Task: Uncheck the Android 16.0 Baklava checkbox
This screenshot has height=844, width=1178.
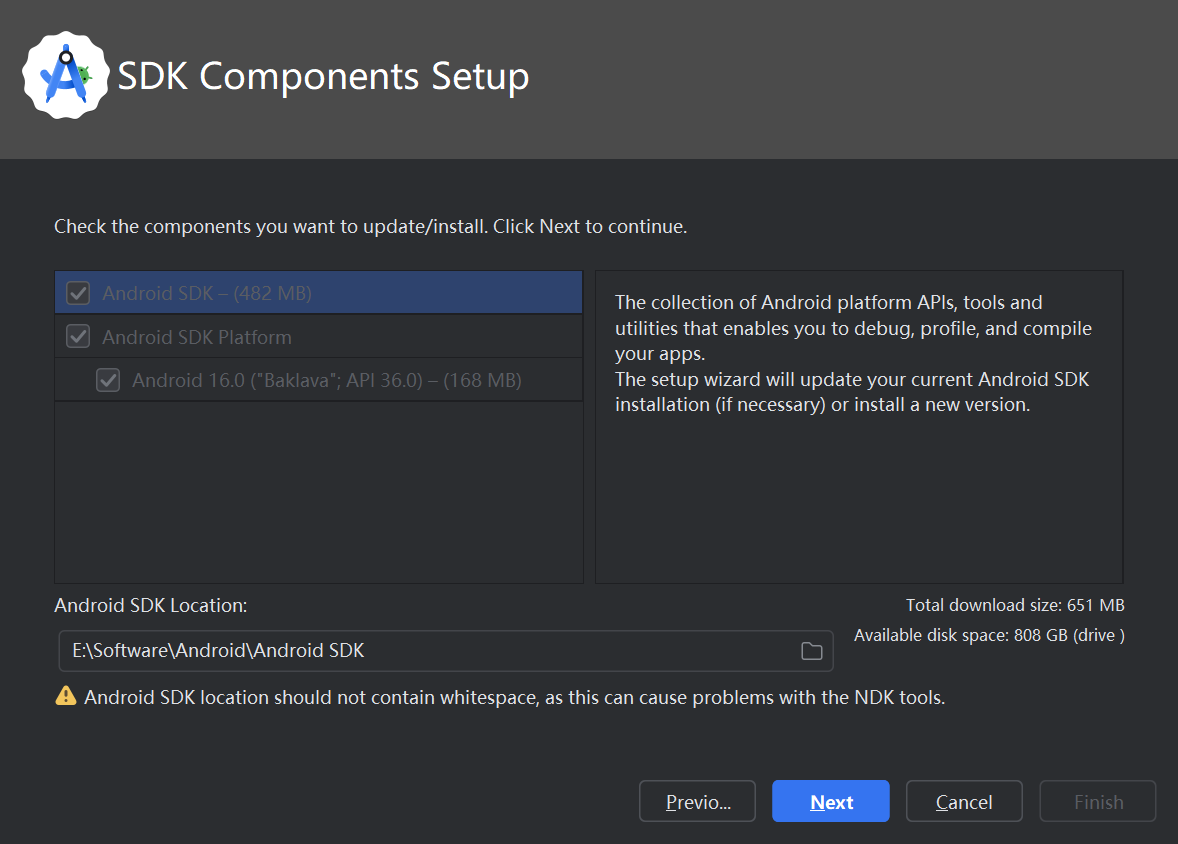Action: coord(108,380)
